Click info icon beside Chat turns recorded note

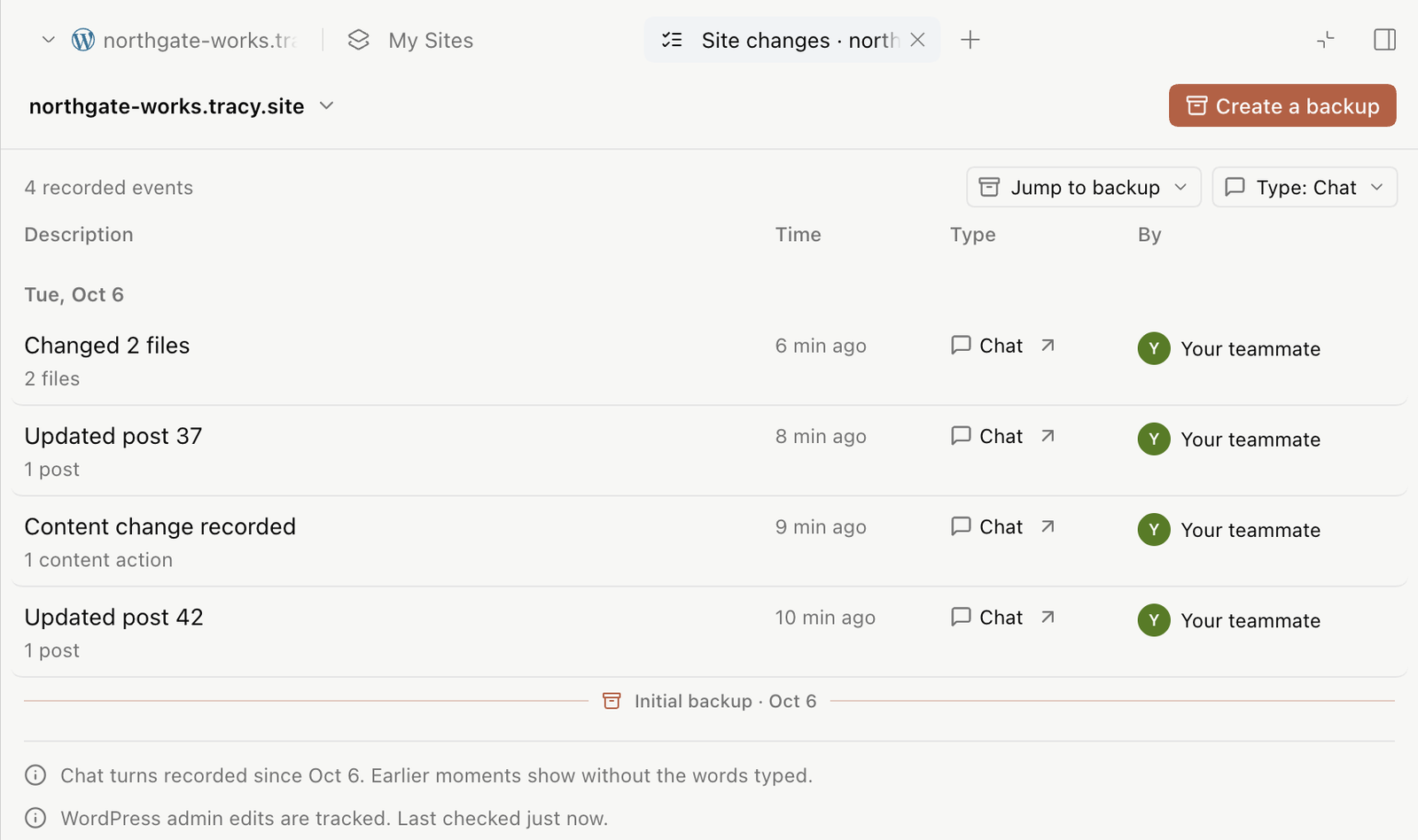pyautogui.click(x=35, y=775)
